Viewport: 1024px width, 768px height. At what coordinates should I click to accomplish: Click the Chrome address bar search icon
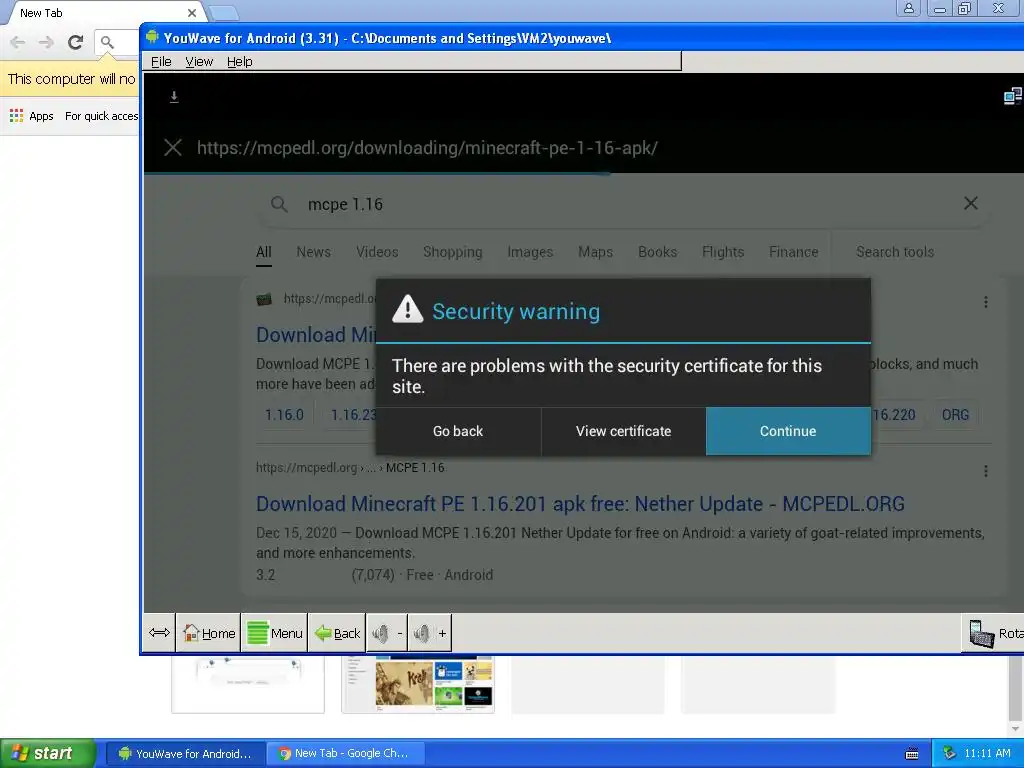(107, 42)
